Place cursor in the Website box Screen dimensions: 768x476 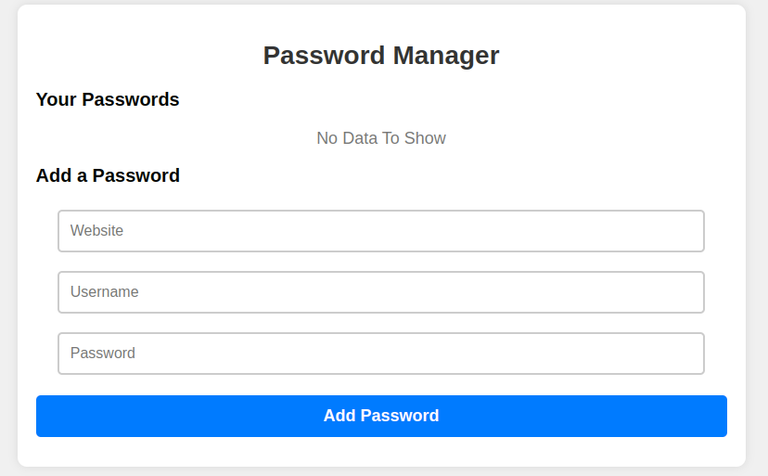click(x=381, y=231)
